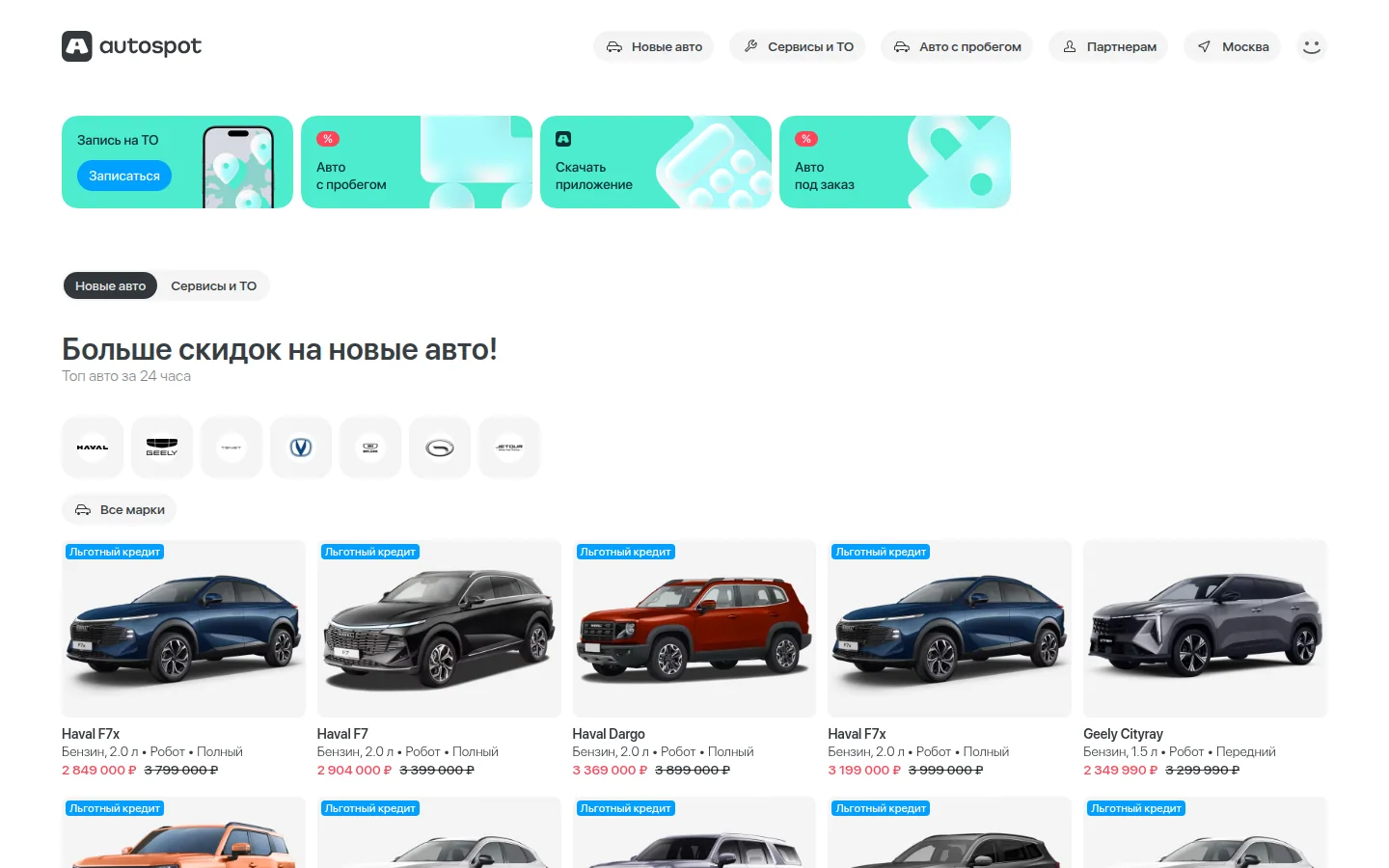This screenshot has height=868, width=1389.
Task: Open the blue Haval F7x photo at 3 199 000 ₽
Action: pos(949,629)
